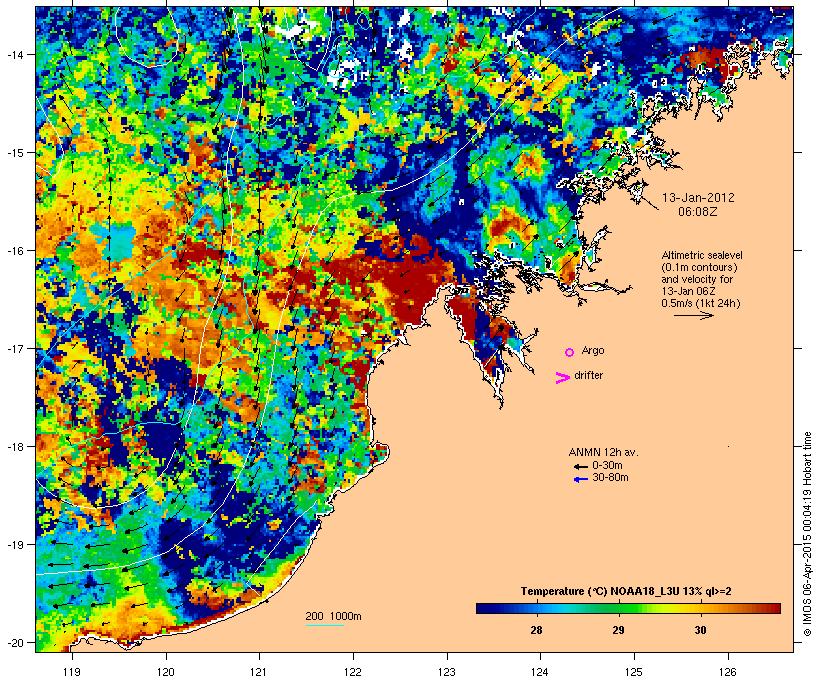This screenshot has height=680, width=820.
Task: Click the 0.5m/s velocity scale arrow
Action: click(x=693, y=315)
